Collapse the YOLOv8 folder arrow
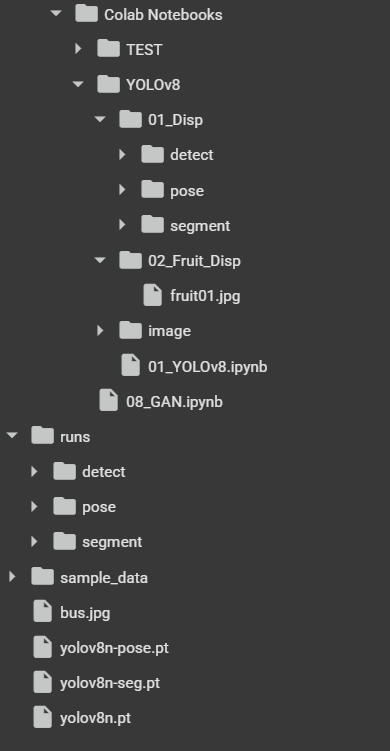Viewport: 390px width, 751px height. pyautogui.click(x=78, y=84)
